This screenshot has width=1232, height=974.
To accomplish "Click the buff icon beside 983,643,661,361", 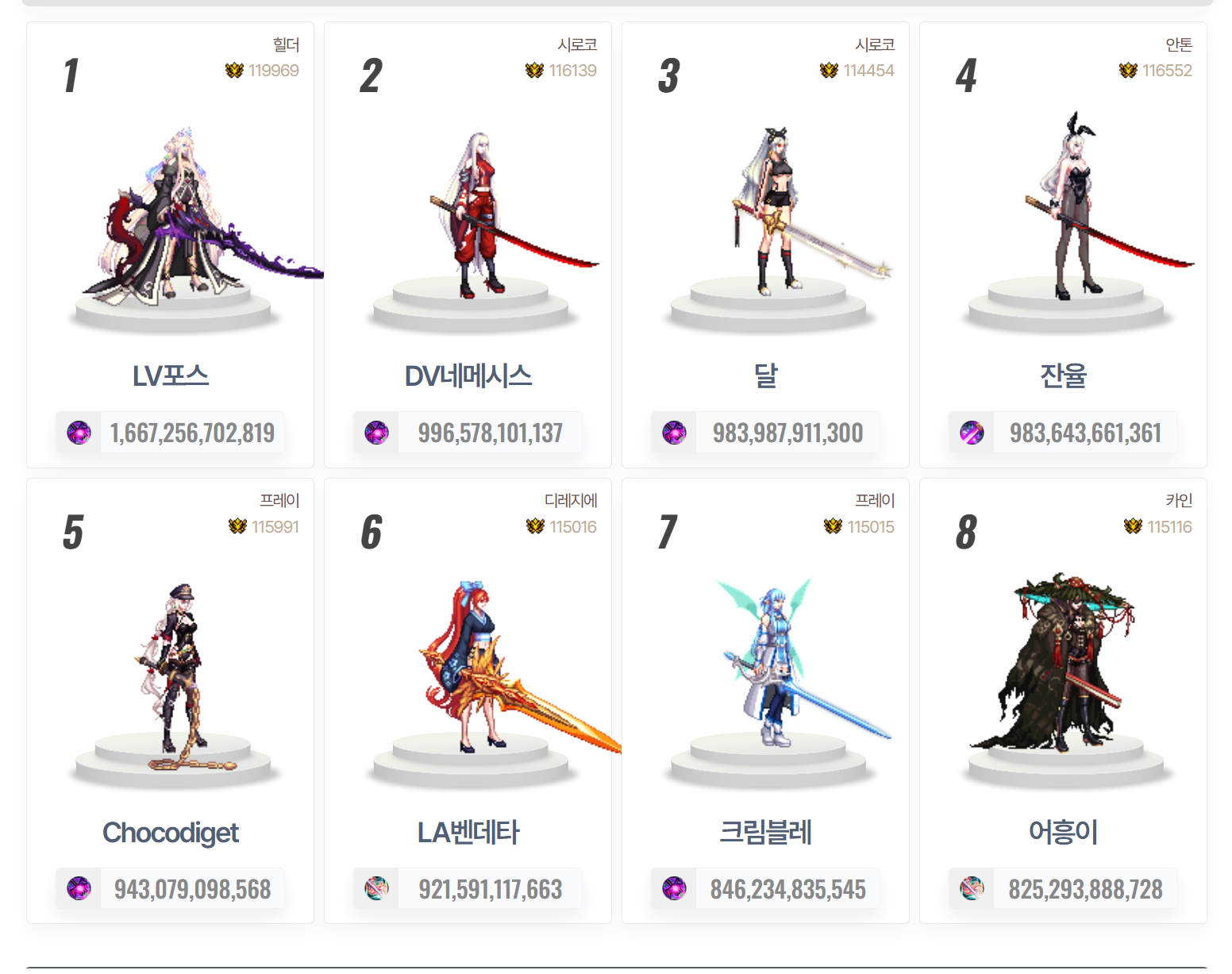I will click(x=972, y=433).
